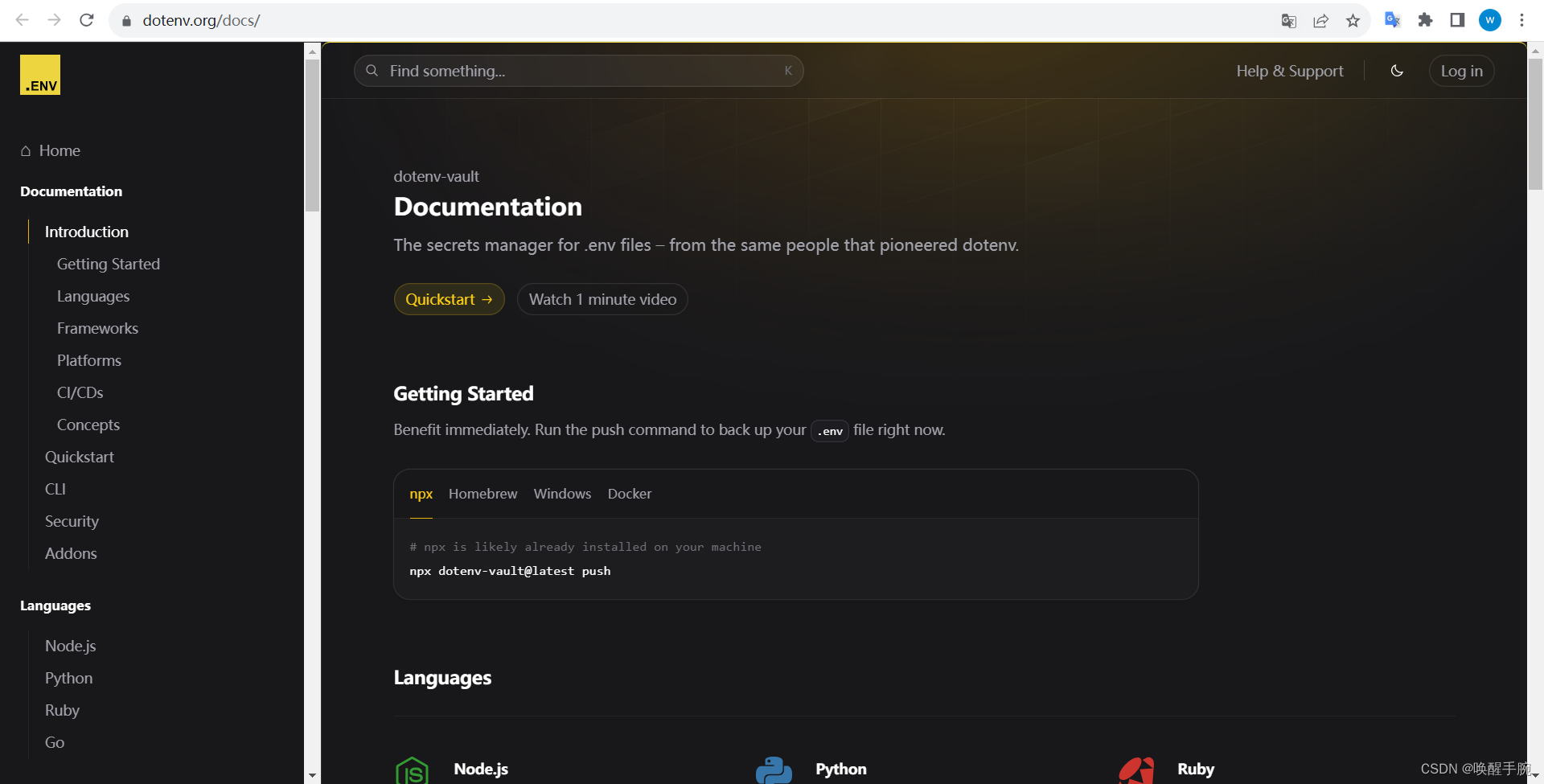Click the Node.js logo icon
The height and width of the screenshot is (784, 1544).
pos(412,770)
